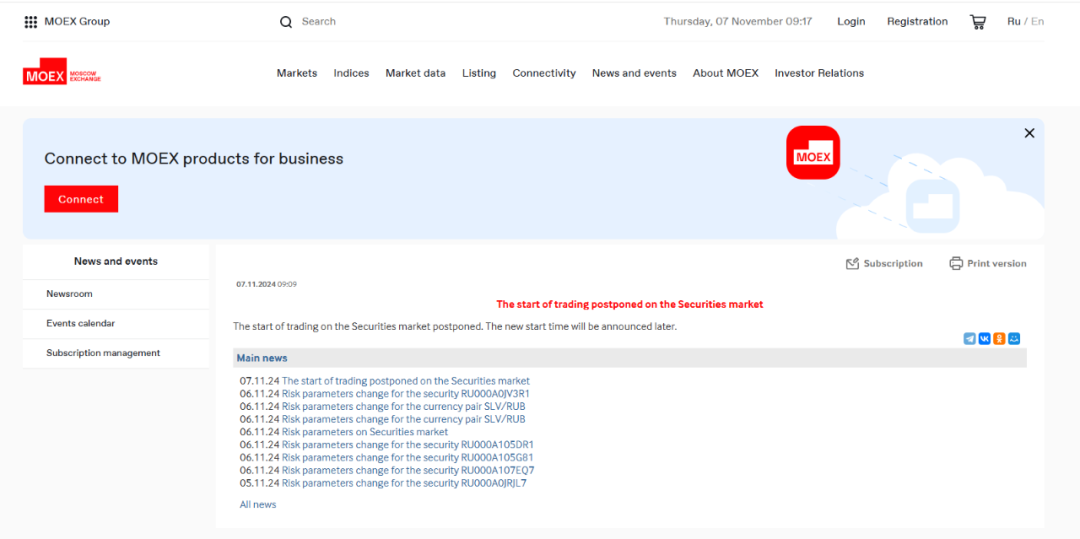Open 07.11.24 trading postponed news link
The image size is (1080, 539).
[x=406, y=381]
